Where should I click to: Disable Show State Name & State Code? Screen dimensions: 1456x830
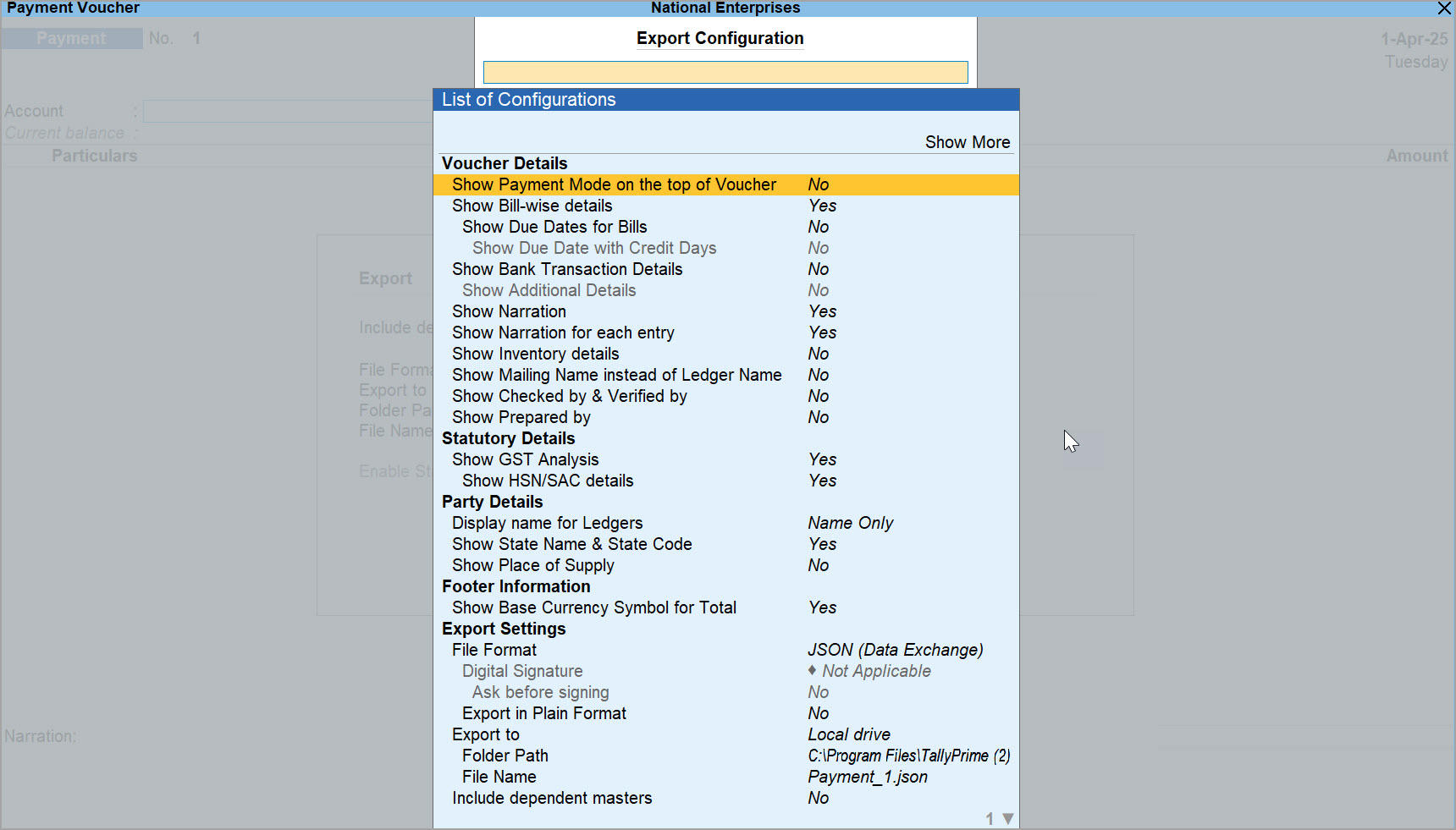click(x=571, y=544)
